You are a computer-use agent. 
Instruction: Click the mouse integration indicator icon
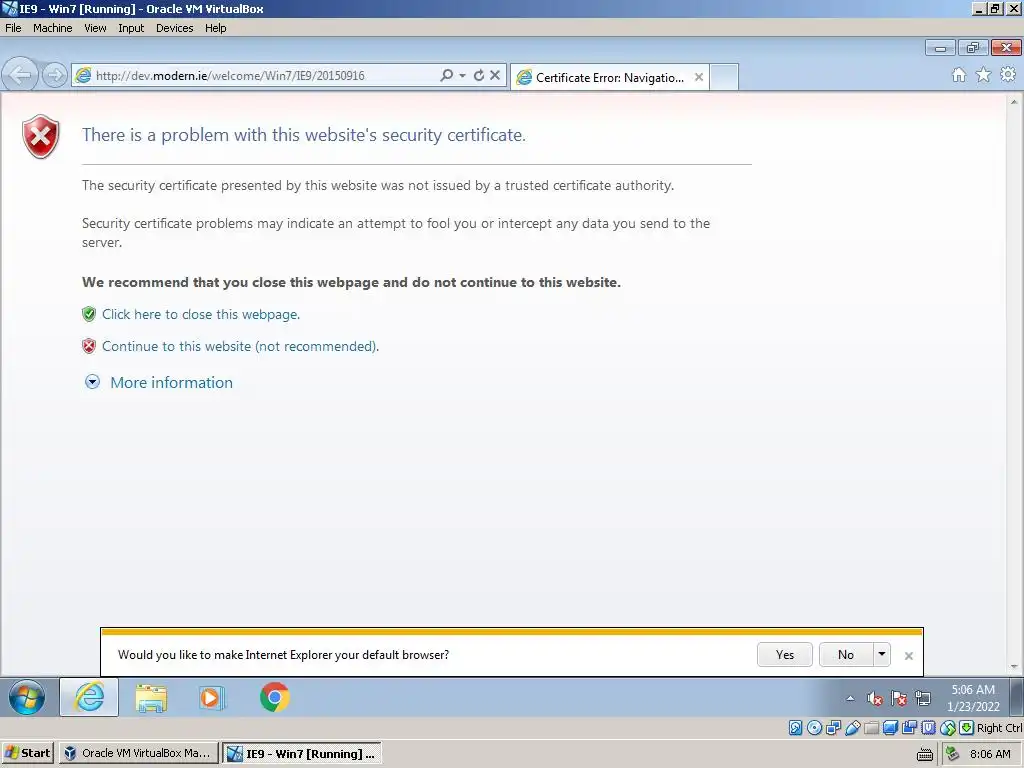[x=948, y=728]
